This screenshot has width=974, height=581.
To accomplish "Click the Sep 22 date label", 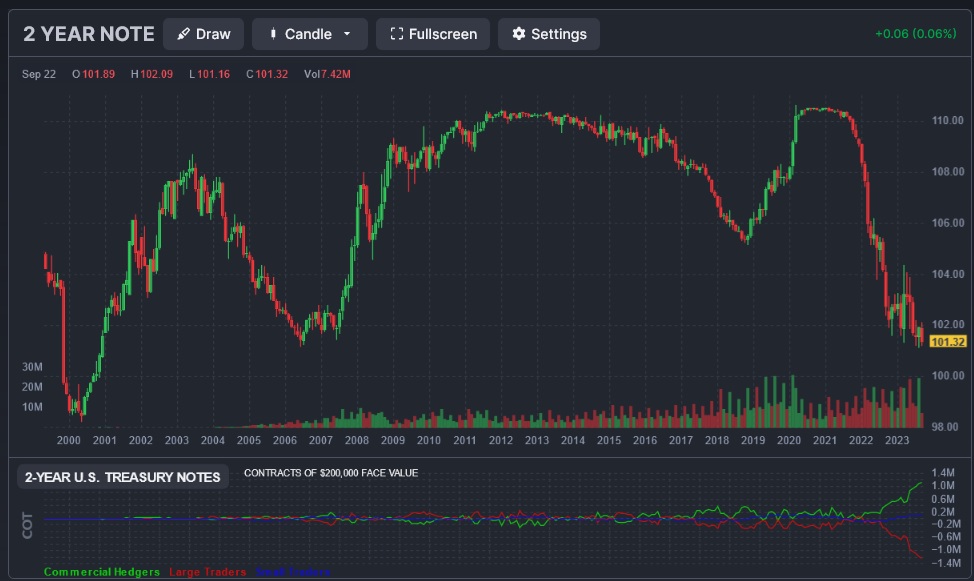I will [x=39, y=74].
